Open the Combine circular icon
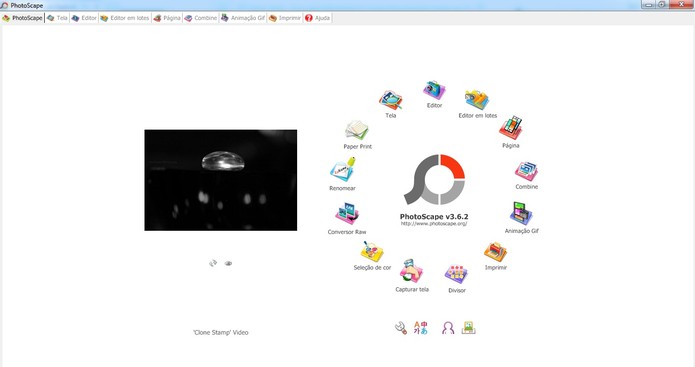The height and width of the screenshot is (367, 695). pos(526,172)
